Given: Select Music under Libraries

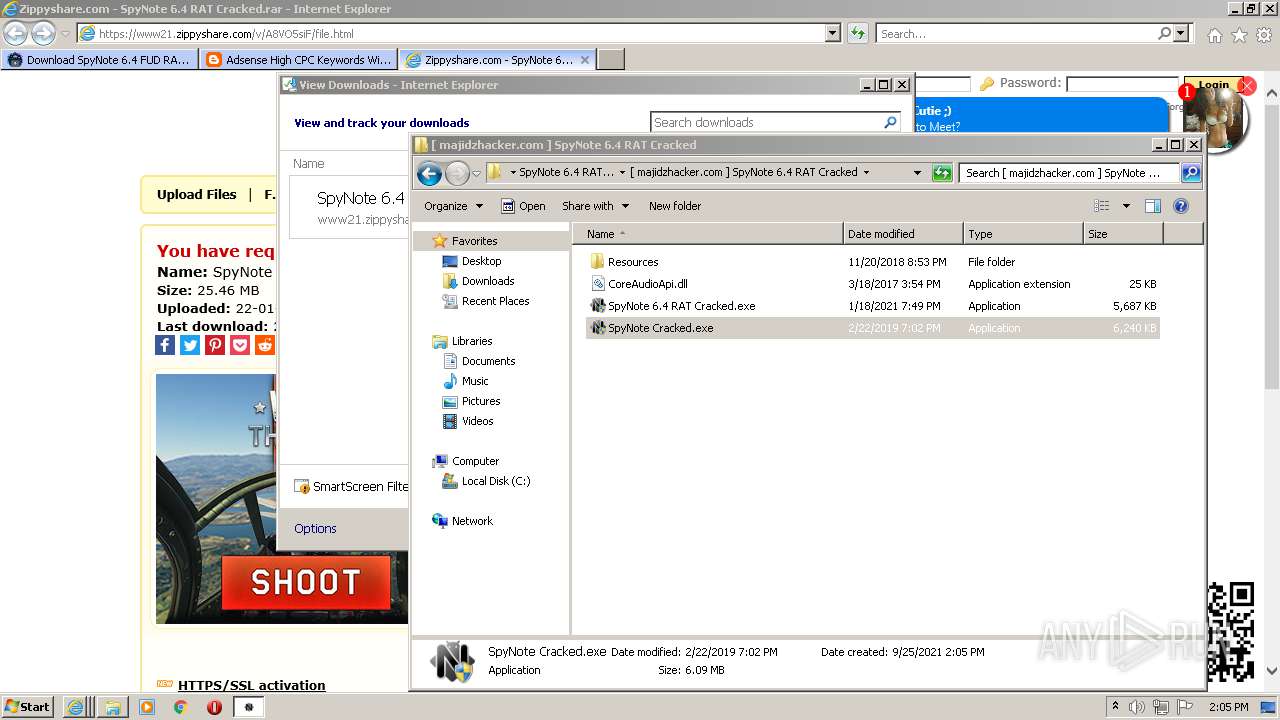Looking at the screenshot, I should [475, 381].
